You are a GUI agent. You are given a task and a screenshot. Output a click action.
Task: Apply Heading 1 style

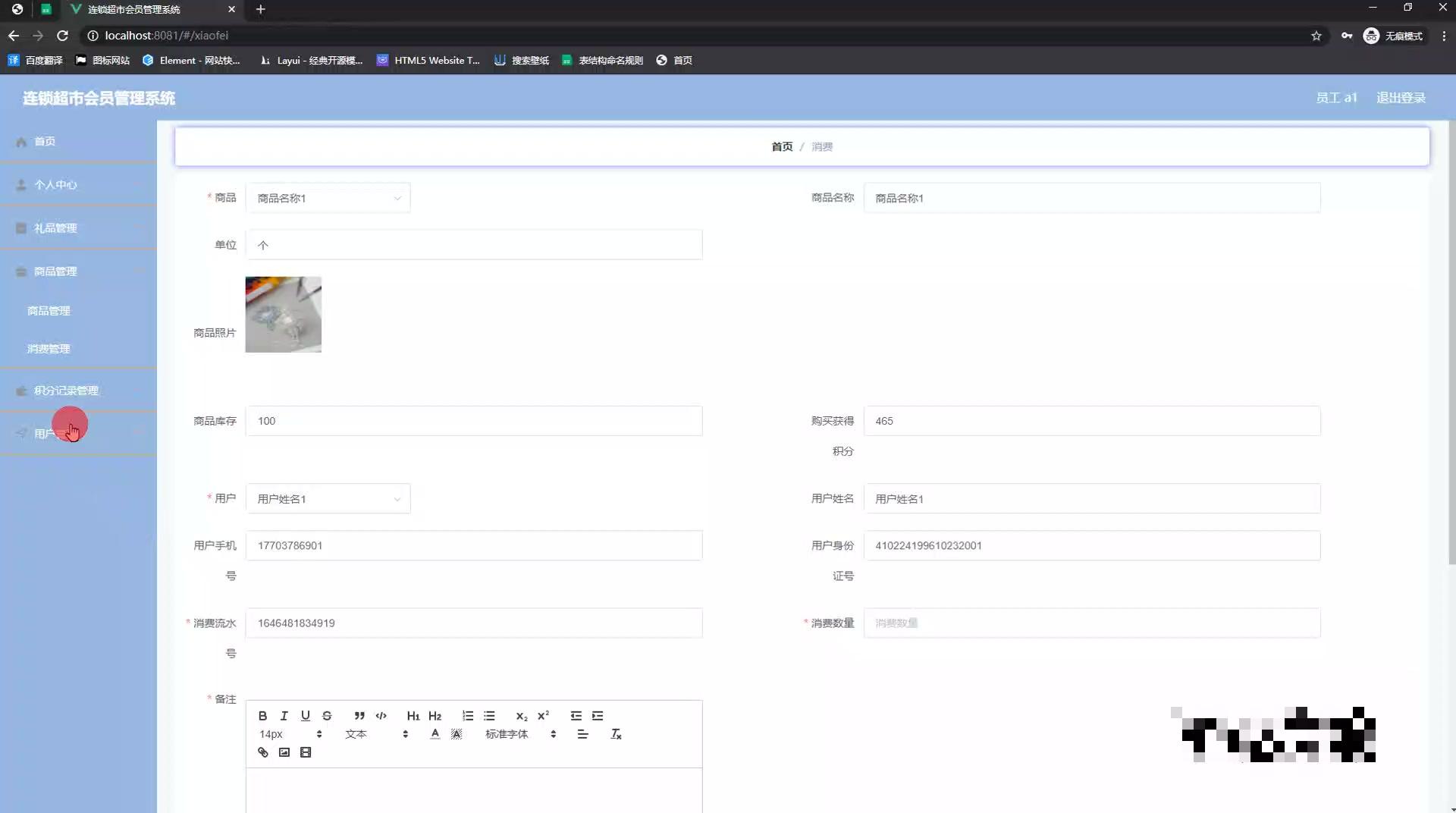413,716
